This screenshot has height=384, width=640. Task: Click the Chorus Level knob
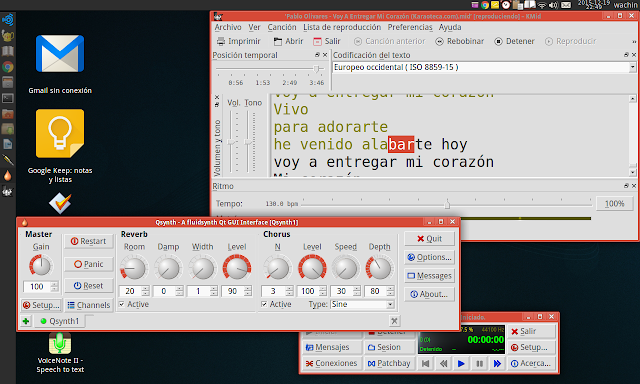312,268
